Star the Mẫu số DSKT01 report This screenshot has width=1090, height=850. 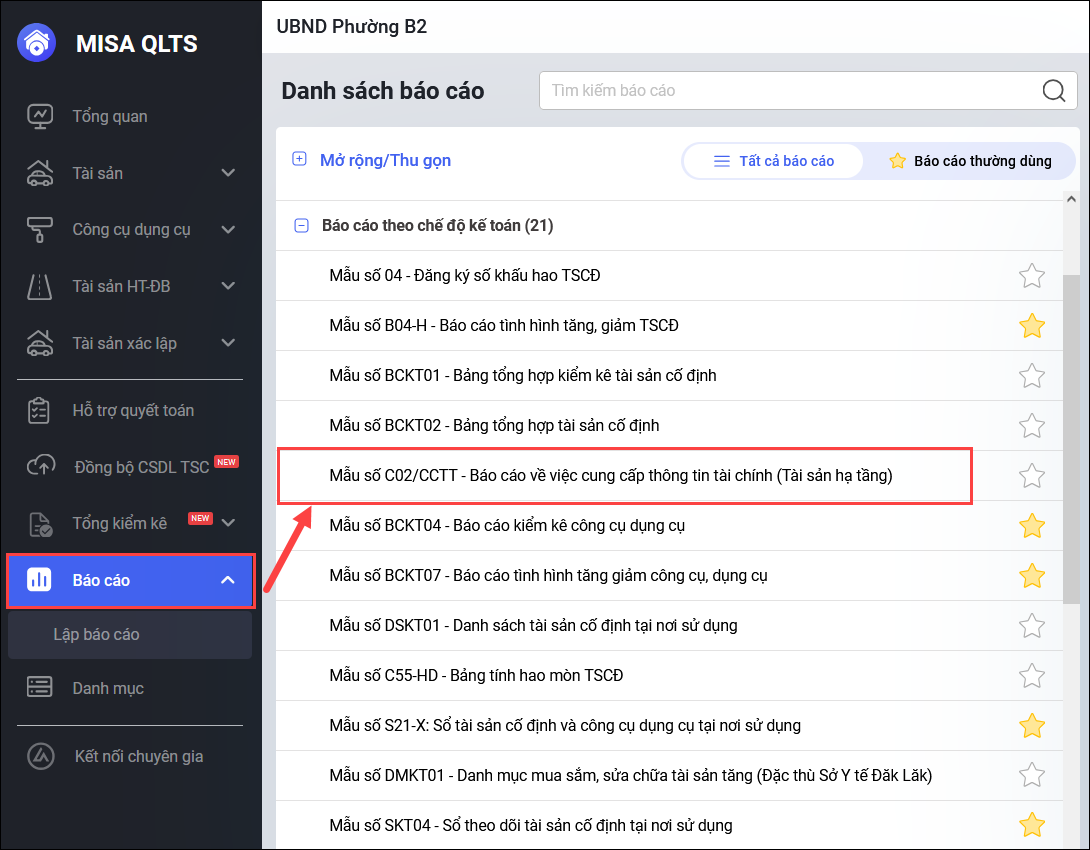tap(1032, 626)
